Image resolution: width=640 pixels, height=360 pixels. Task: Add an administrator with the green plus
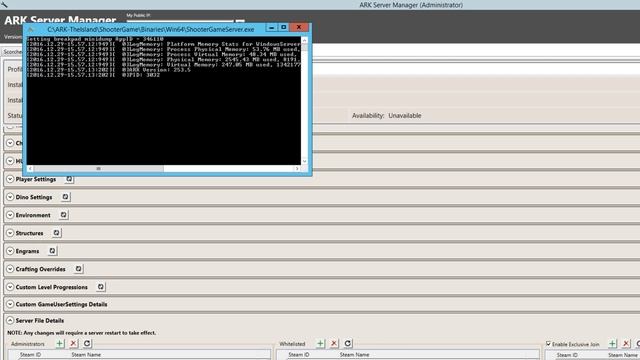(60, 344)
